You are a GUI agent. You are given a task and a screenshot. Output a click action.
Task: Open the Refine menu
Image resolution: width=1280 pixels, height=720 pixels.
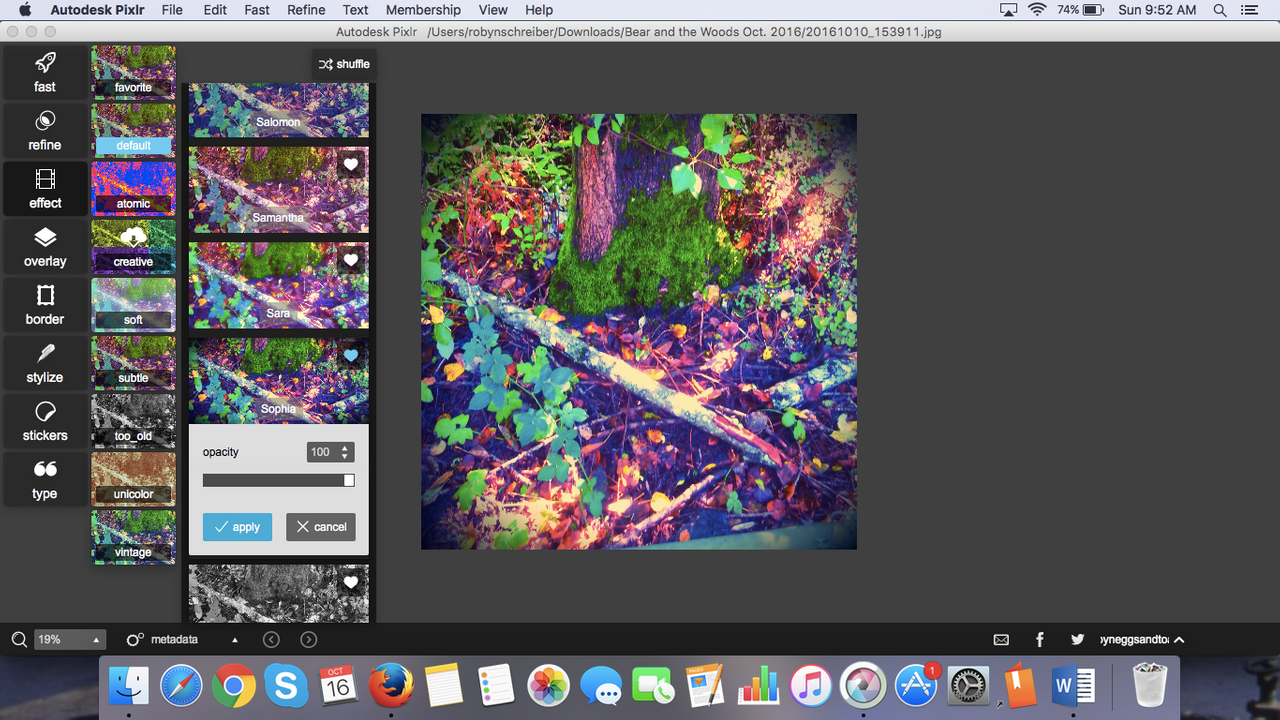[x=306, y=10]
